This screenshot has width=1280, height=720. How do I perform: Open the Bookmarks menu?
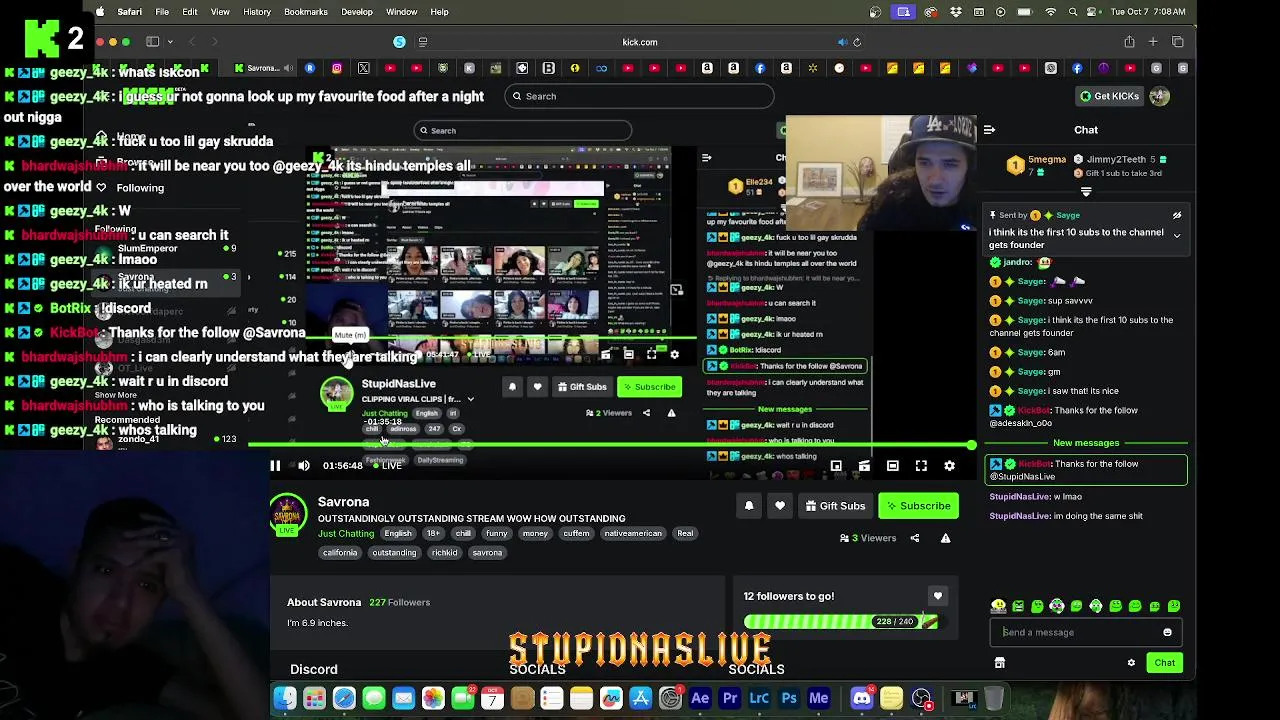[306, 12]
